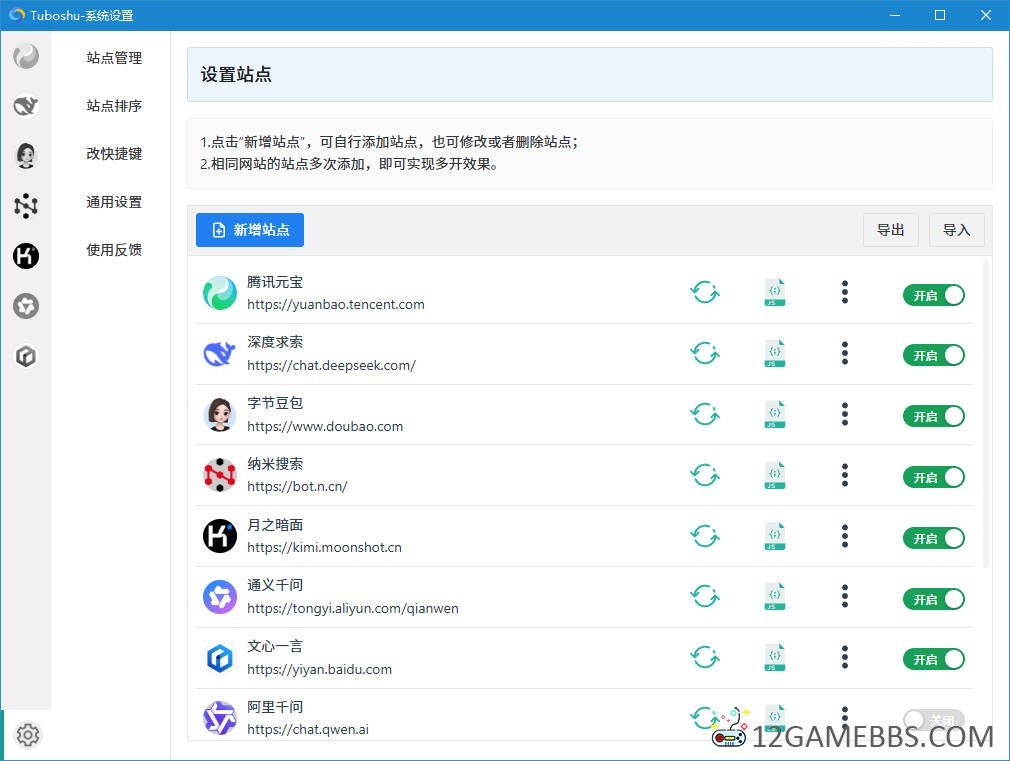Viewport: 1010px width, 761px height.
Task: Click the refresh icon for 文心一言
Action: coord(705,658)
